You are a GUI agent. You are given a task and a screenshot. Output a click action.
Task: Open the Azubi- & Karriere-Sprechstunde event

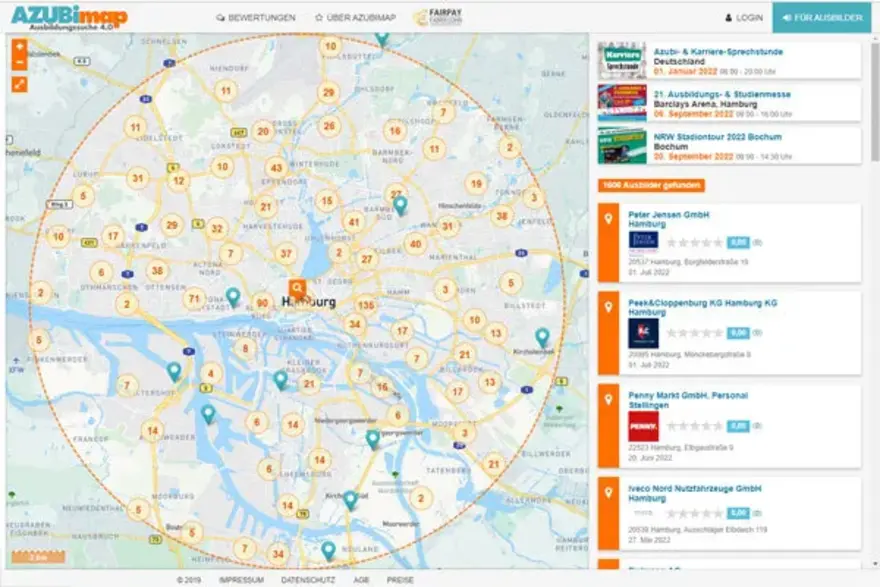pyautogui.click(x=718, y=52)
